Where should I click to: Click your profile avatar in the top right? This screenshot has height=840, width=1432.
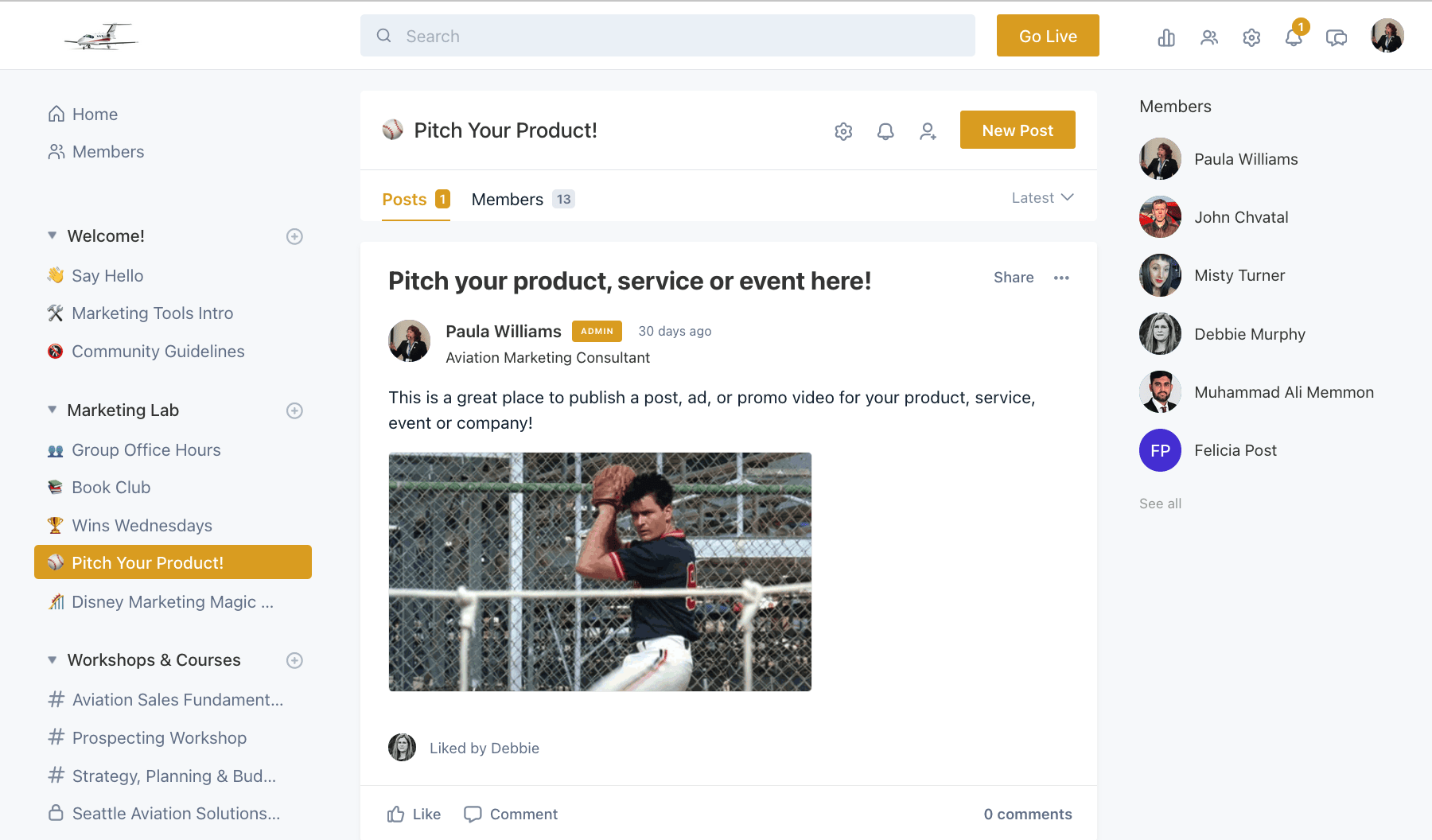tap(1387, 35)
